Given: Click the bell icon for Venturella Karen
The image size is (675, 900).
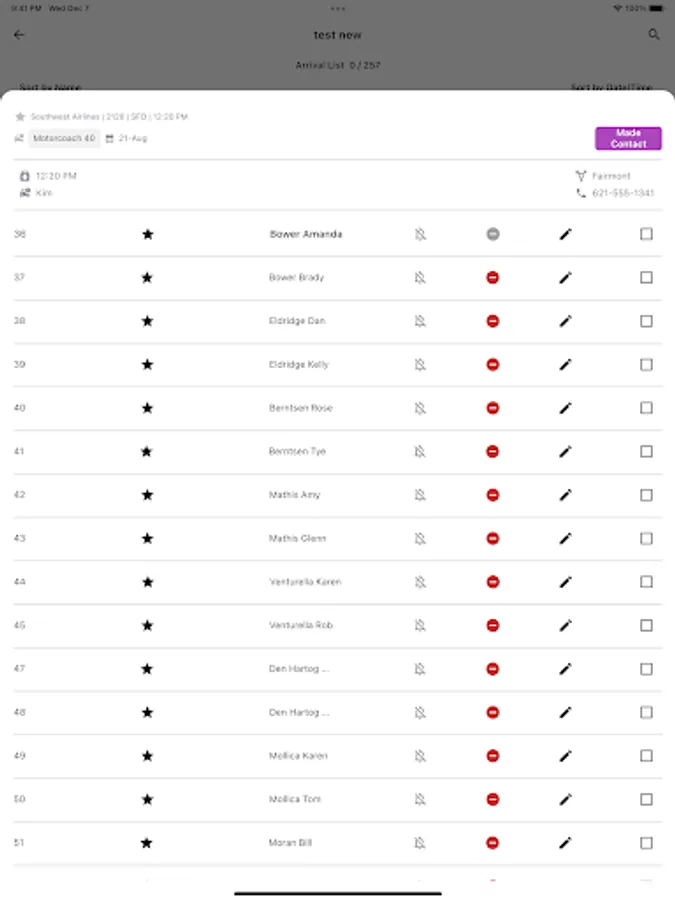Looking at the screenshot, I should tap(420, 582).
